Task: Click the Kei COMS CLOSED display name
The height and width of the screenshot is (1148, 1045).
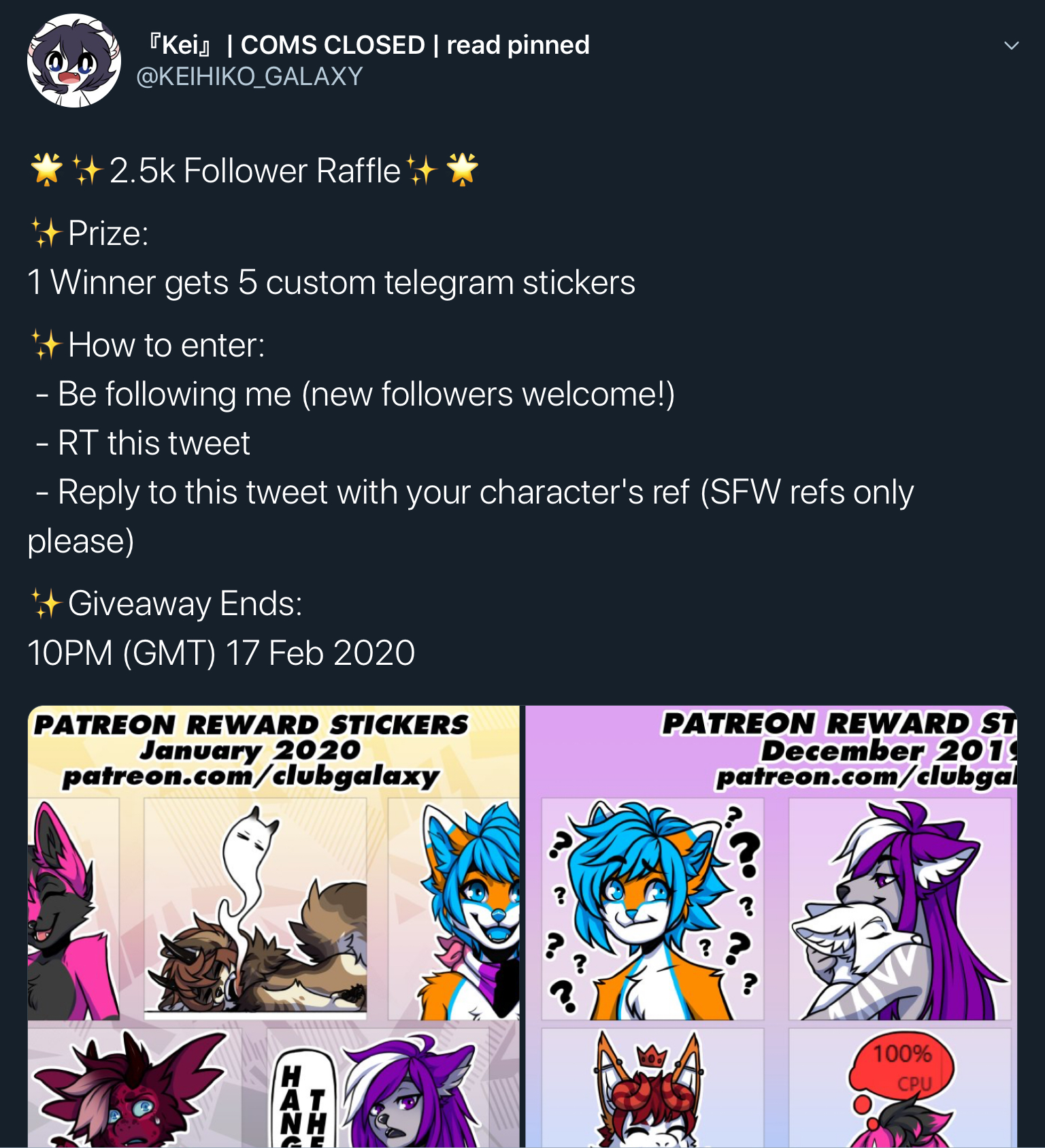Action: coord(367,45)
